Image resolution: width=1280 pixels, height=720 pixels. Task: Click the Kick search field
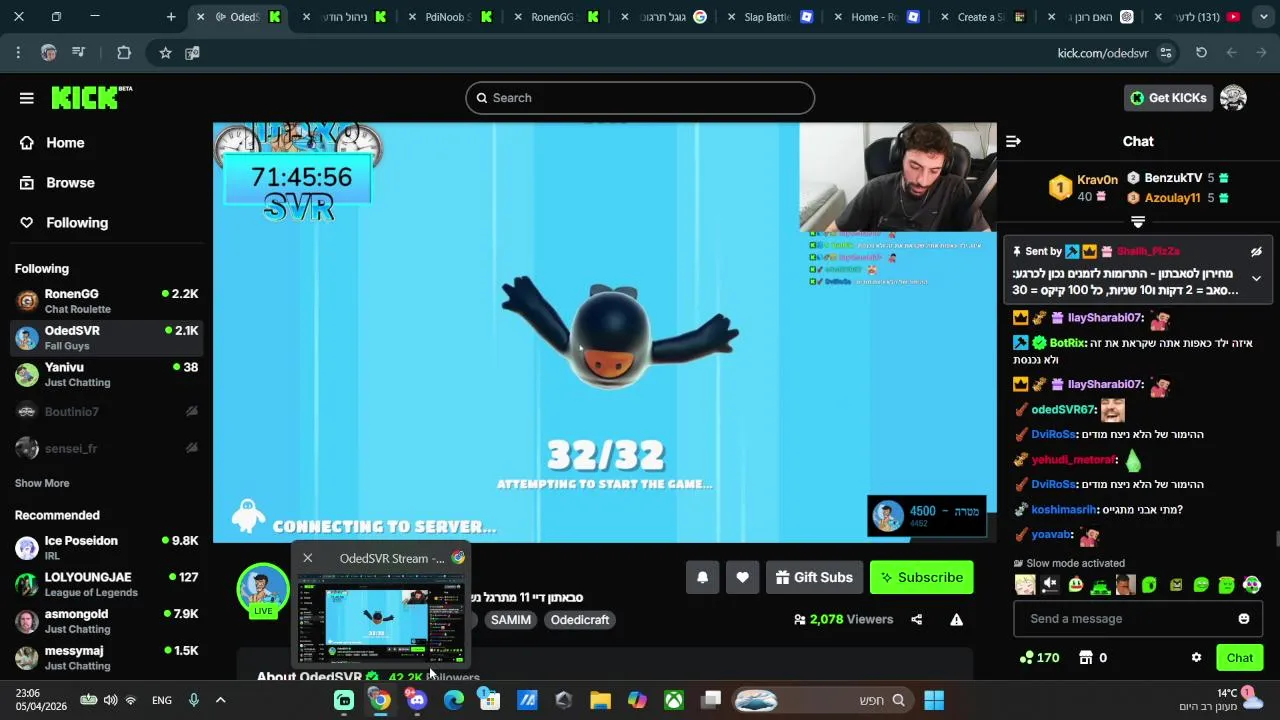[640, 98]
